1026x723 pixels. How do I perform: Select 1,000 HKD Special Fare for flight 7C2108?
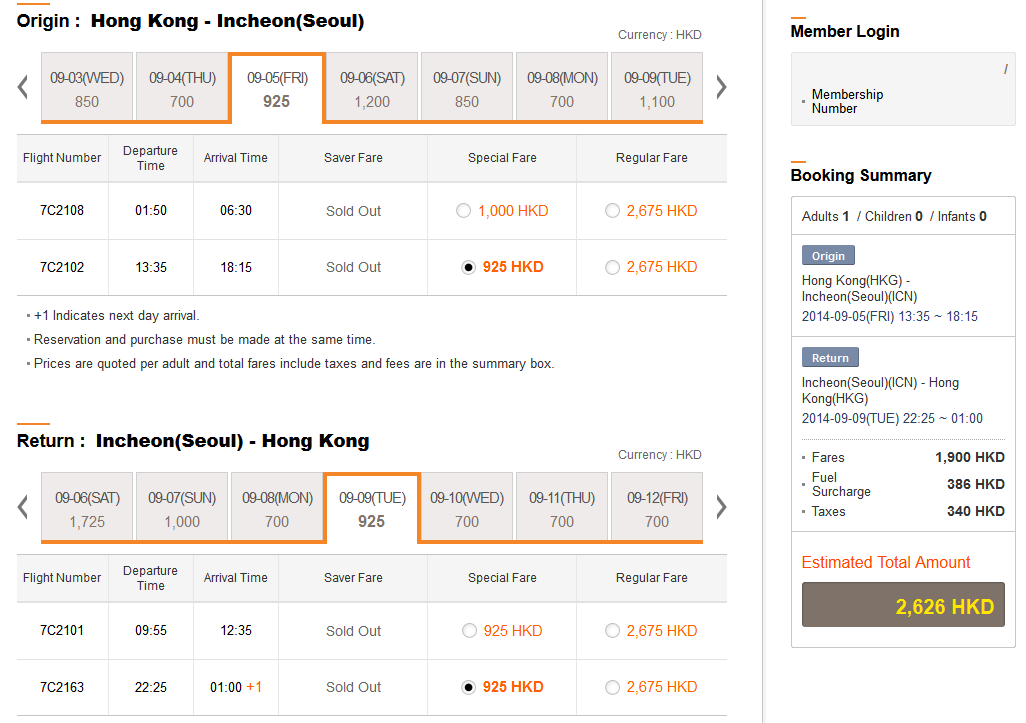462,211
